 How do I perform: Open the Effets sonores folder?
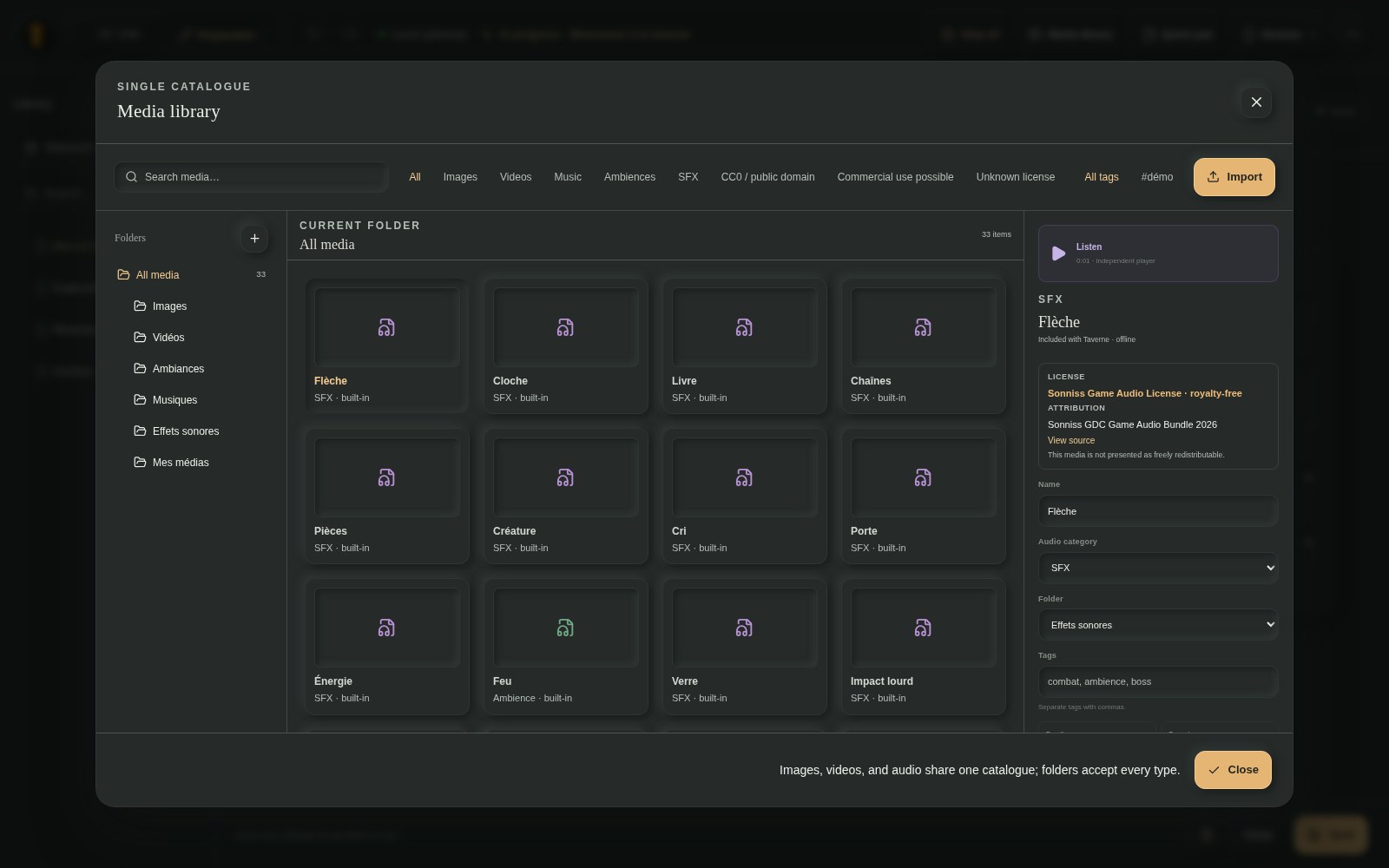[200, 431]
